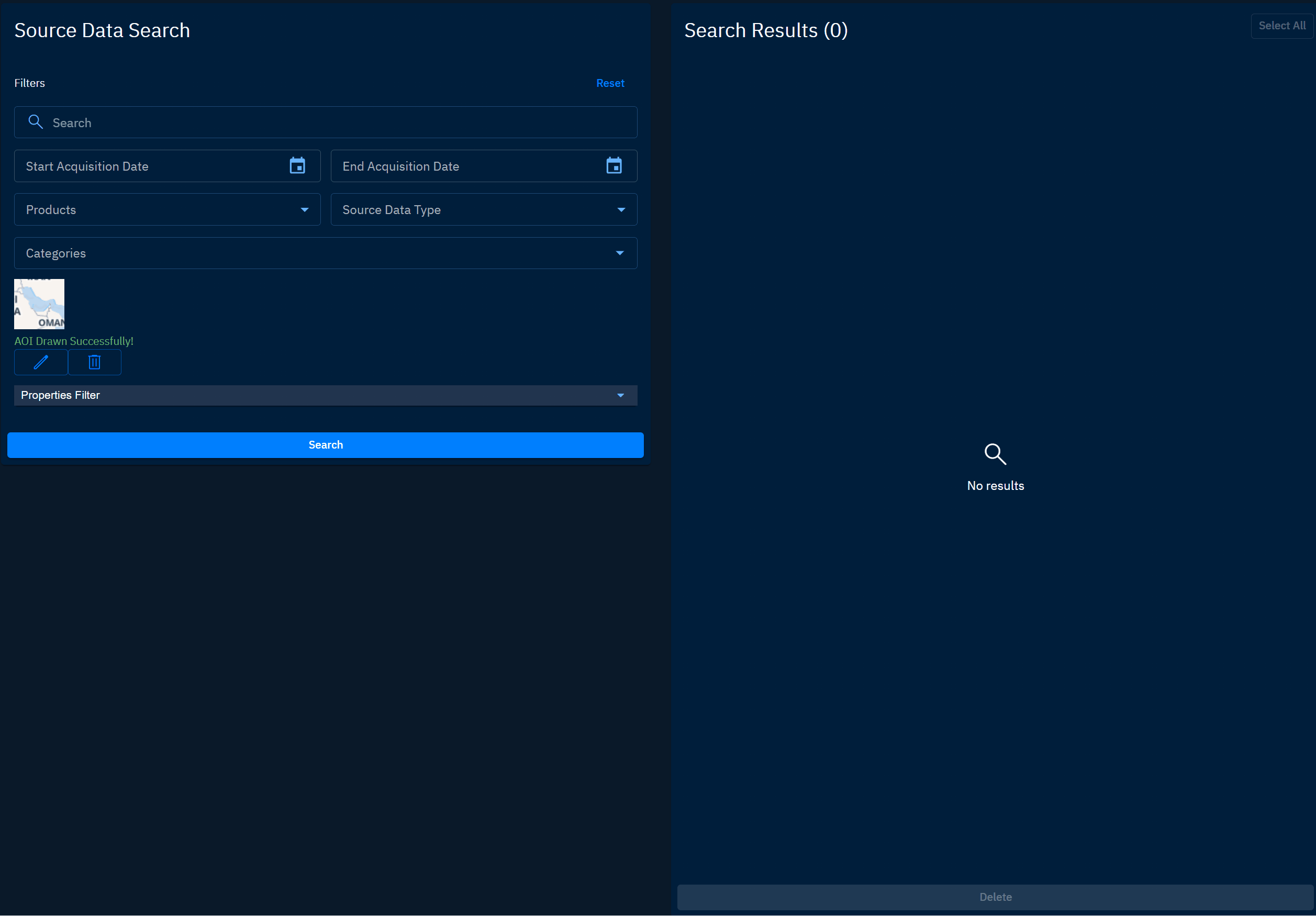The height and width of the screenshot is (916, 1316).
Task: Expand the Properties Filter section
Action: pos(325,396)
